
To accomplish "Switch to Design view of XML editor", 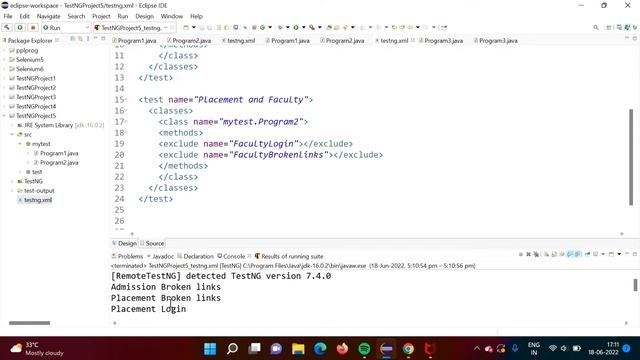I will pos(124,243).
